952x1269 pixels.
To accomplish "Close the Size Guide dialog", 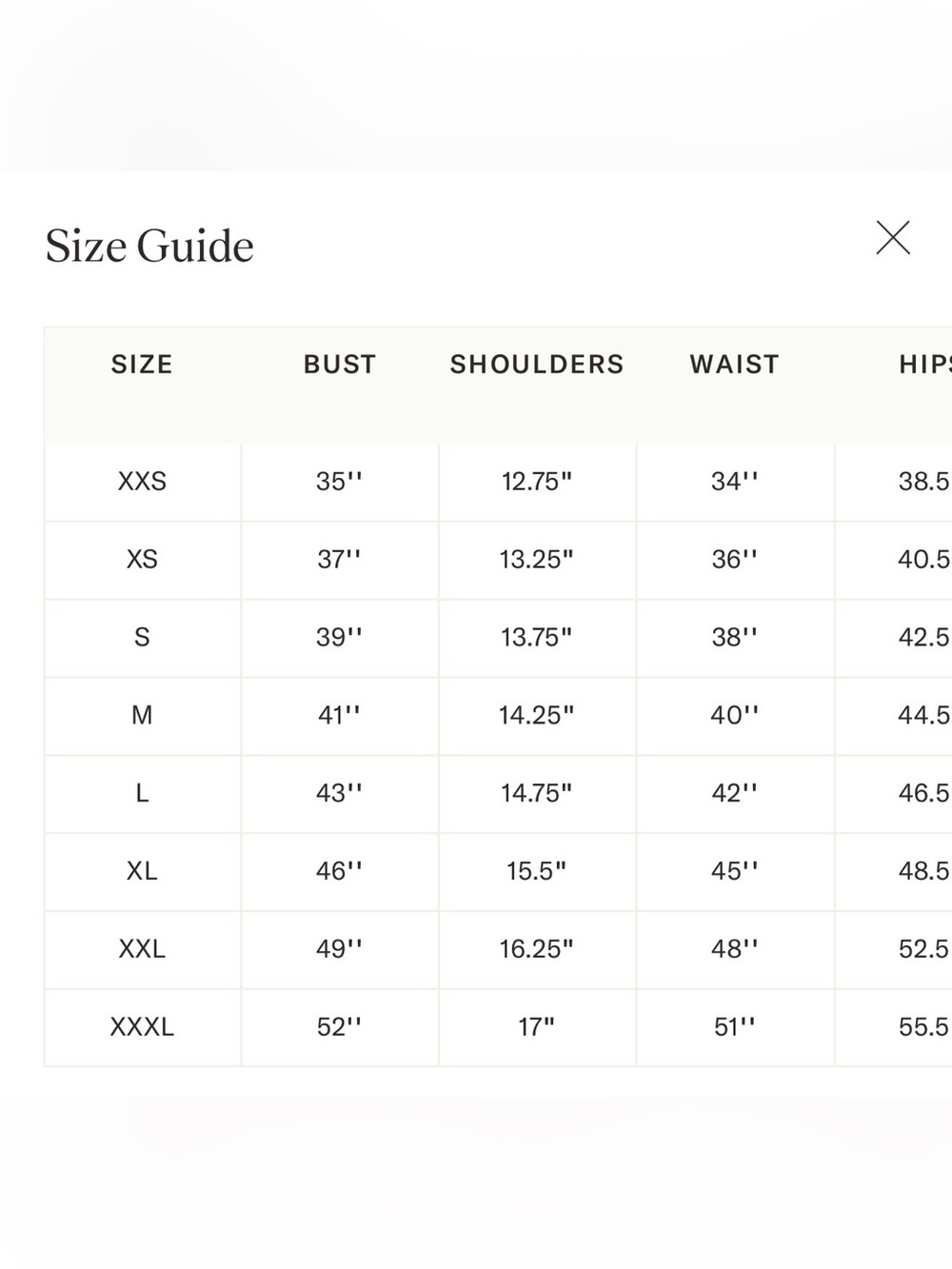I will click(893, 238).
